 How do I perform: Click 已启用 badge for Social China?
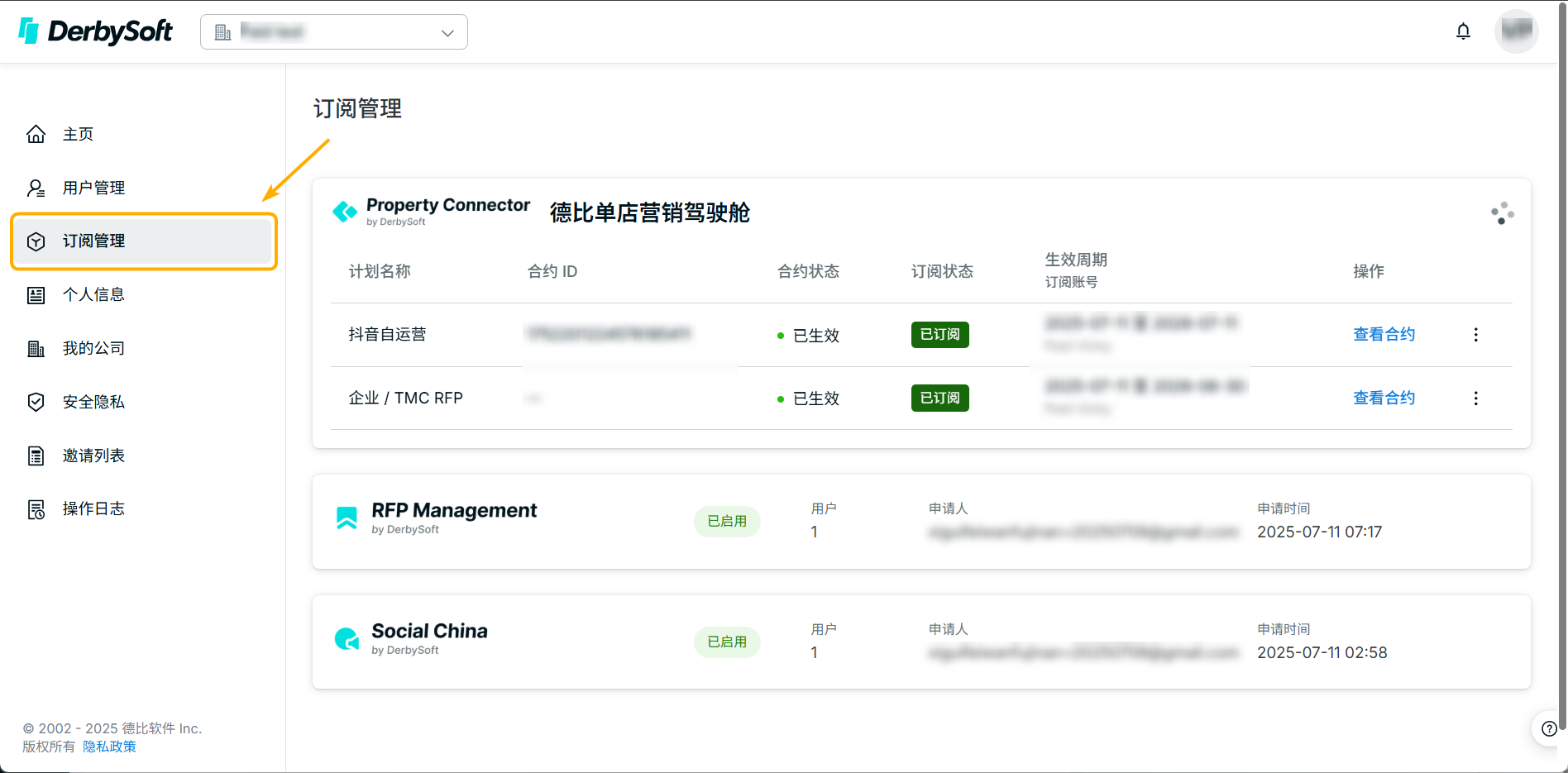pyautogui.click(x=727, y=642)
